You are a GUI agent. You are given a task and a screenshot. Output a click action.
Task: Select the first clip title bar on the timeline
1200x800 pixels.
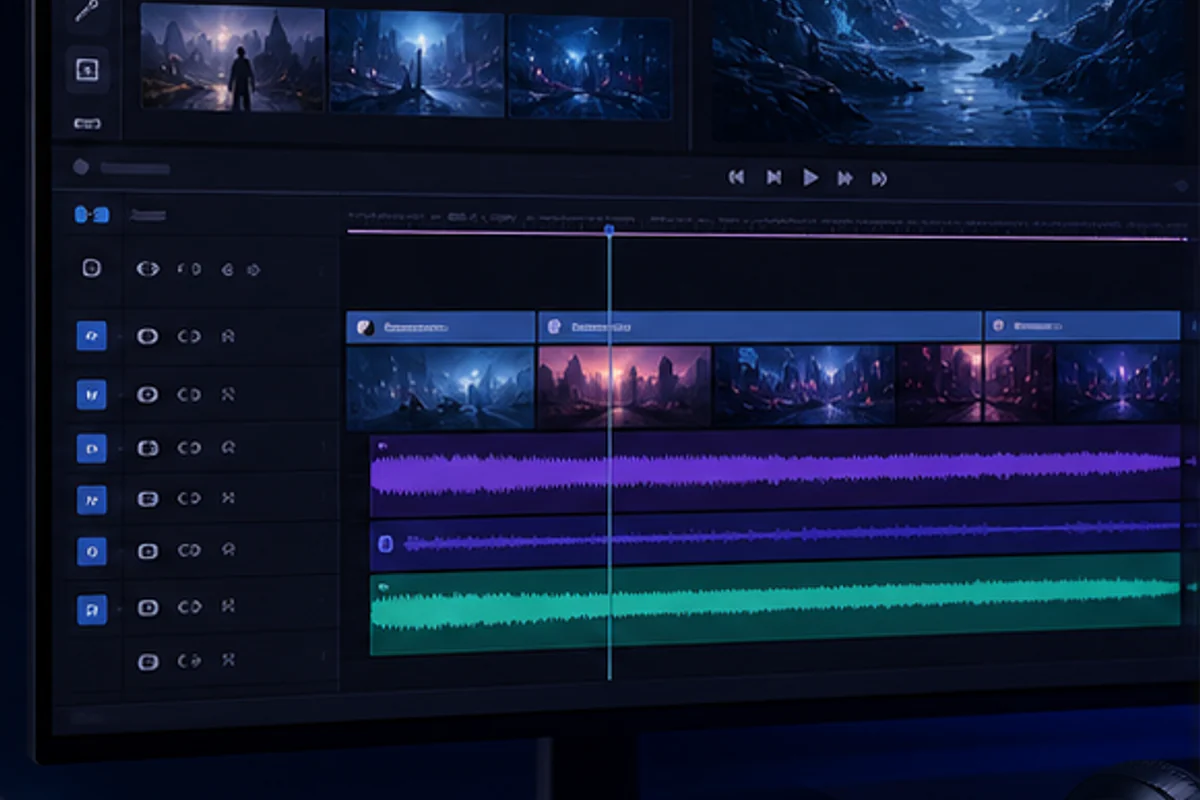(x=440, y=327)
